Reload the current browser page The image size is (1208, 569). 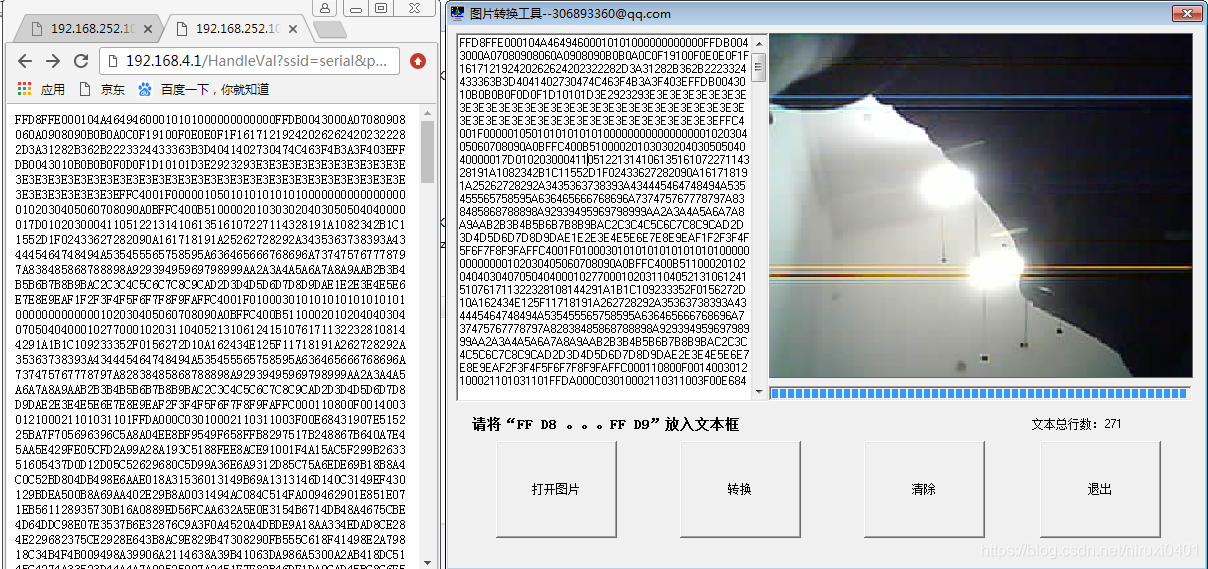(81, 61)
